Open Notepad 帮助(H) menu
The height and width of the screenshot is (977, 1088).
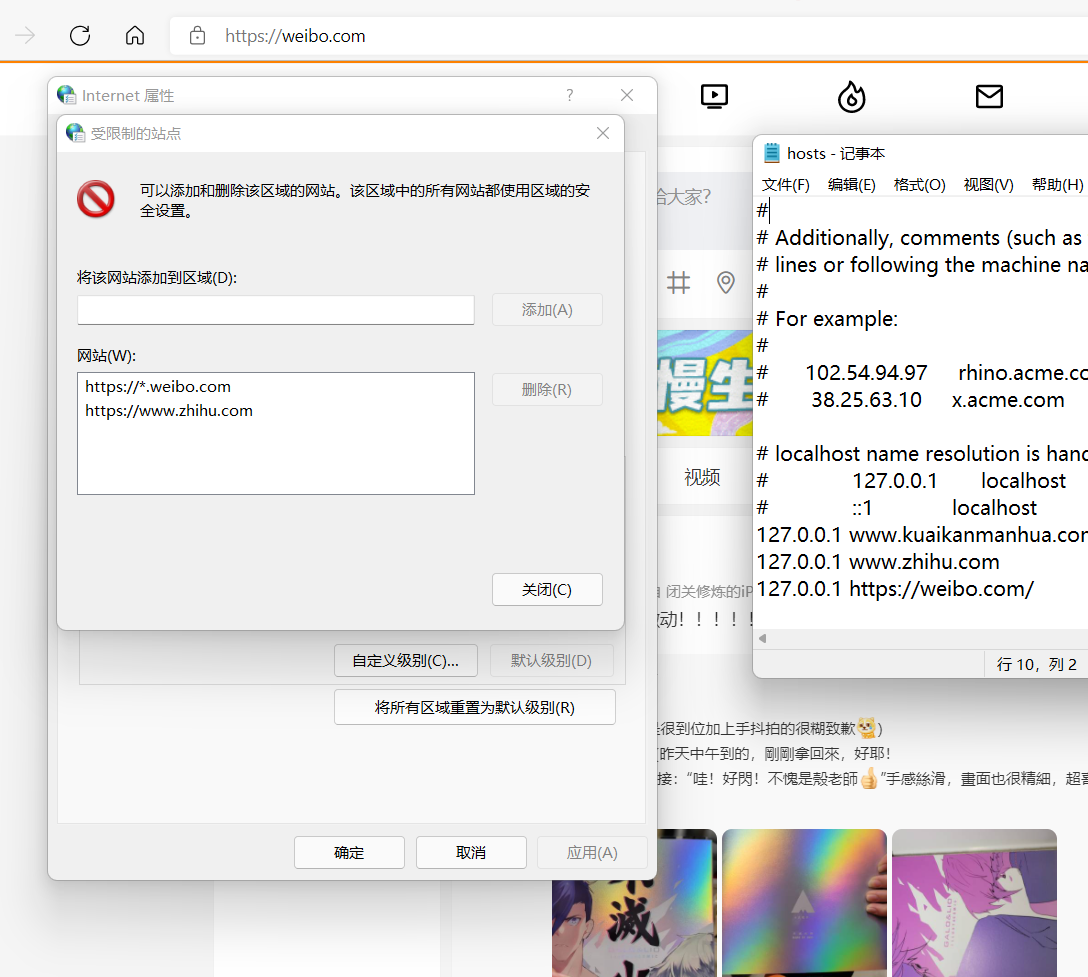pos(1057,185)
